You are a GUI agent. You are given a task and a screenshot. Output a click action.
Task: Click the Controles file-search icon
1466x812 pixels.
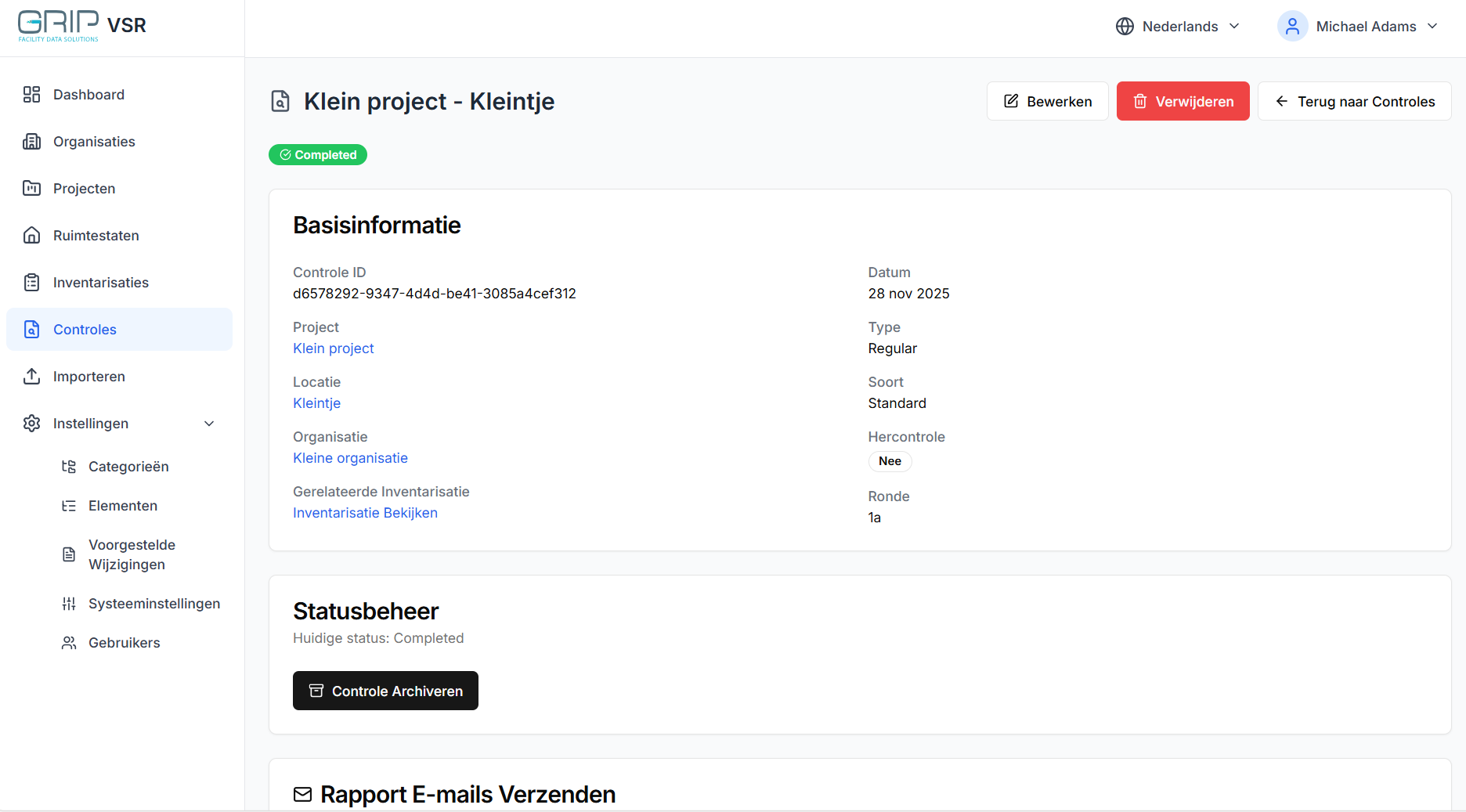31,330
